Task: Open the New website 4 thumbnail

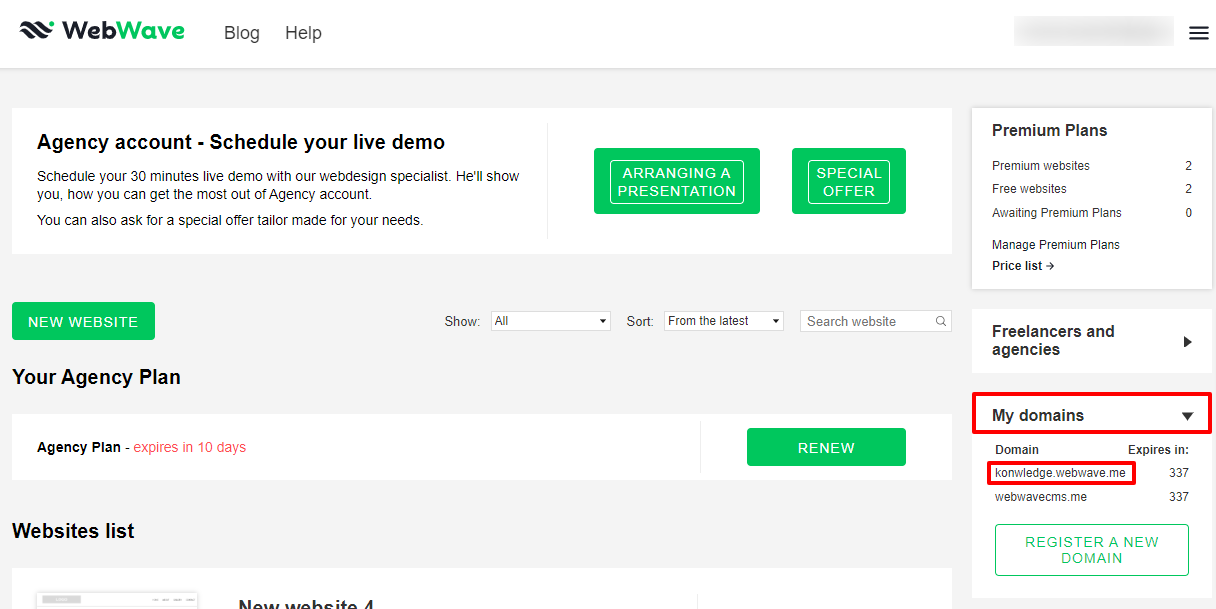Action: click(x=117, y=599)
